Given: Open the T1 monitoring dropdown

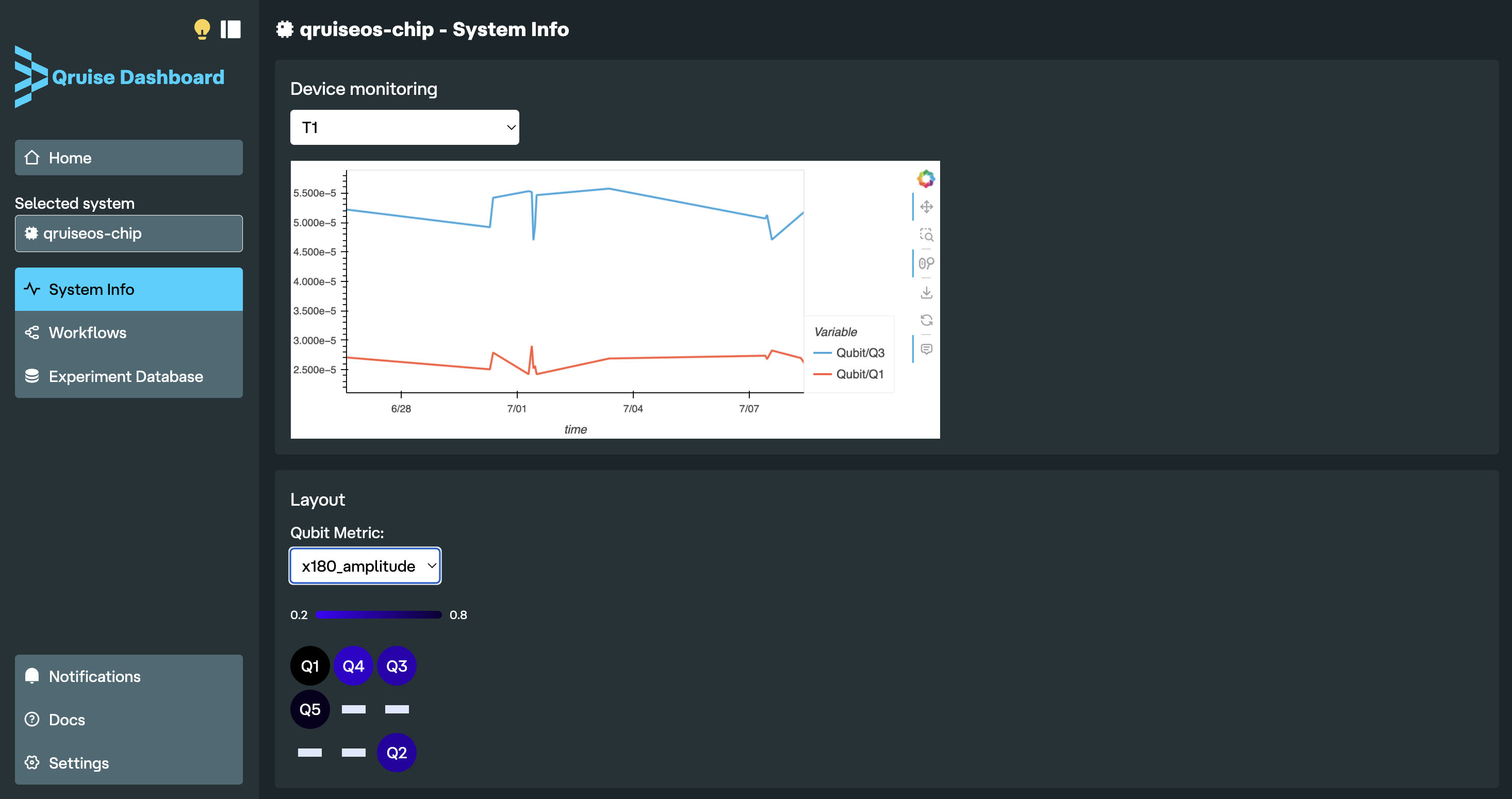Looking at the screenshot, I should pos(404,127).
